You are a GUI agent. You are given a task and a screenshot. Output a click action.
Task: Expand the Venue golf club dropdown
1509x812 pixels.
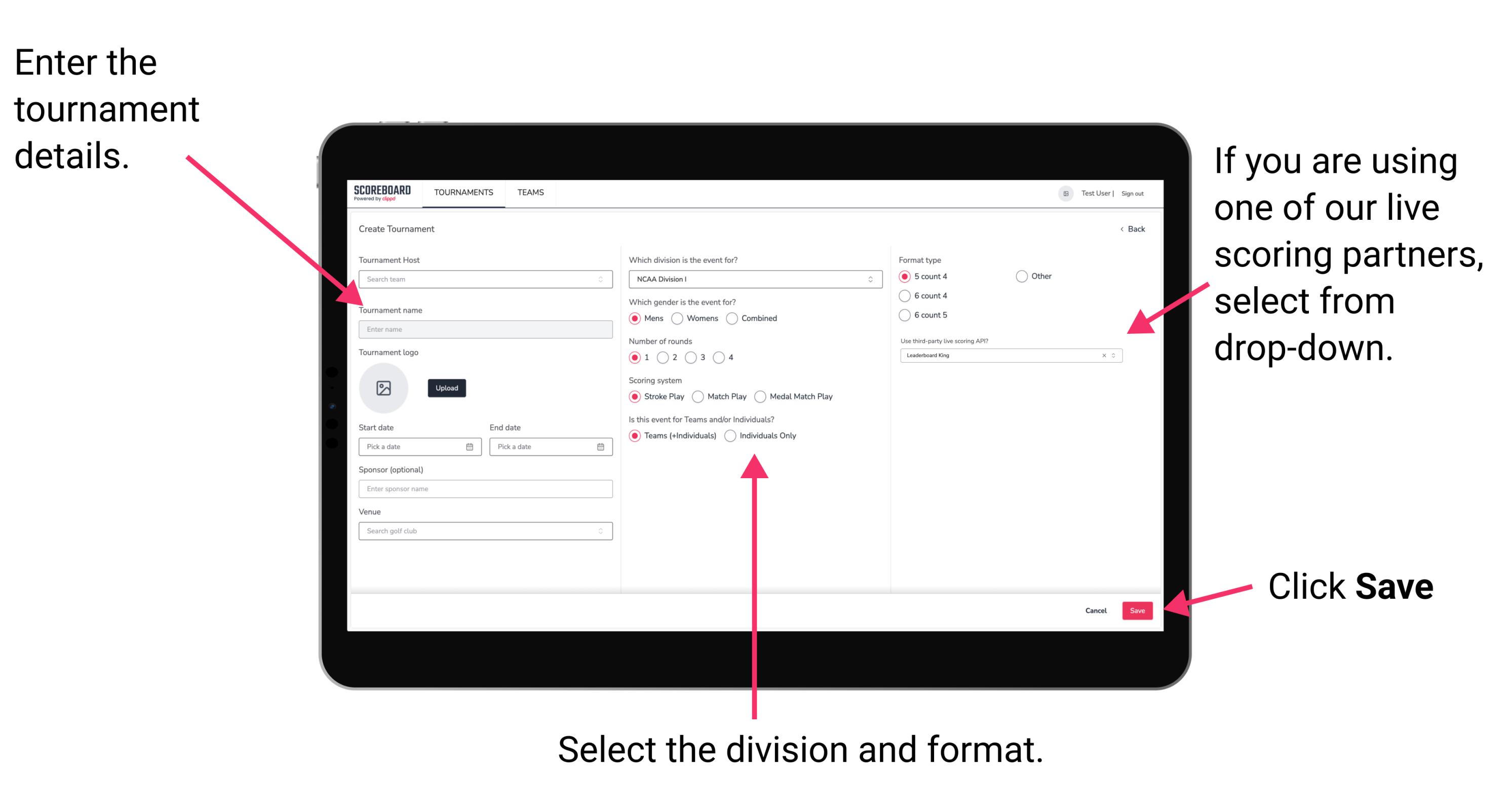coord(601,531)
